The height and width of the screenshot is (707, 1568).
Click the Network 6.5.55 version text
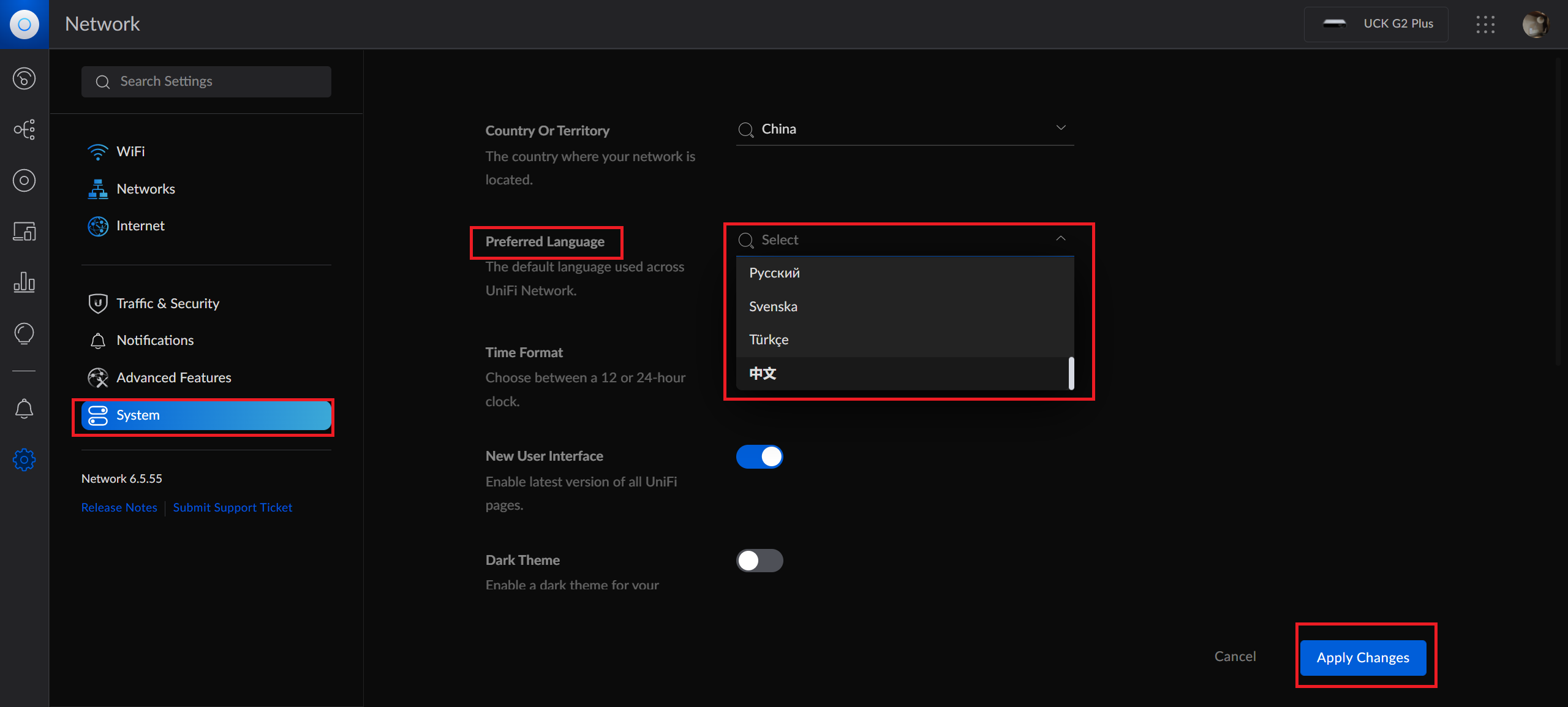[x=122, y=478]
